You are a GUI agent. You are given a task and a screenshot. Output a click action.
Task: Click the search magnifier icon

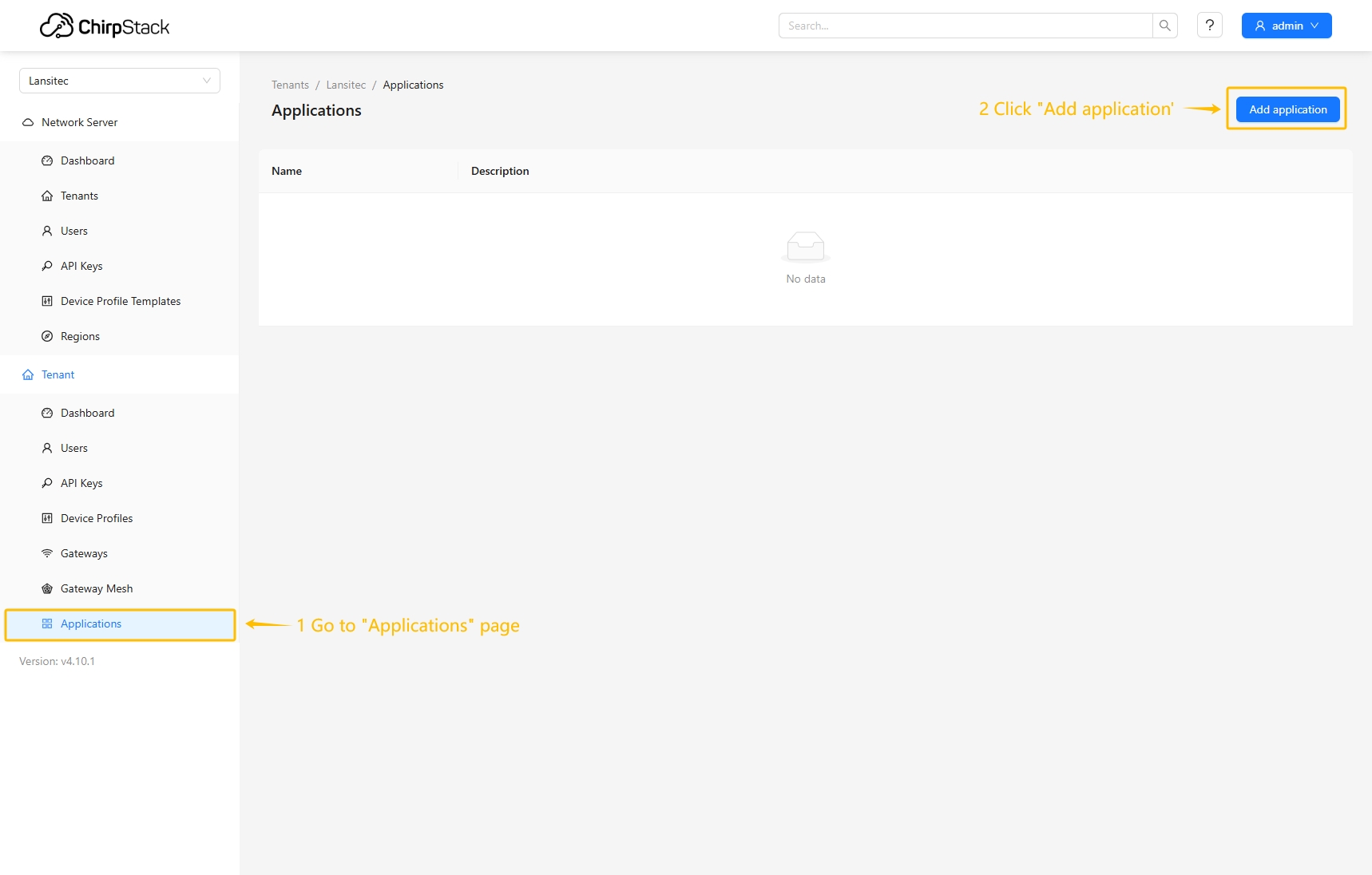coord(1164,26)
